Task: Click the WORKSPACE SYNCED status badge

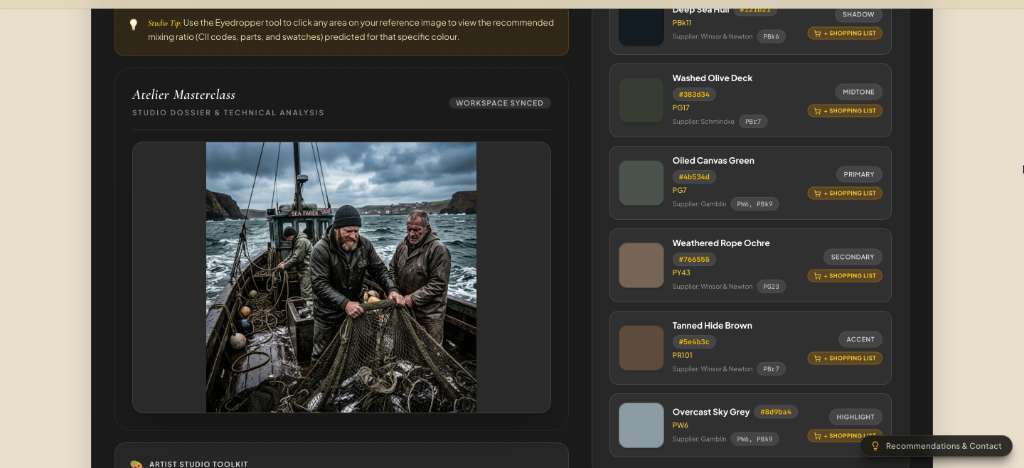Action: (500, 103)
